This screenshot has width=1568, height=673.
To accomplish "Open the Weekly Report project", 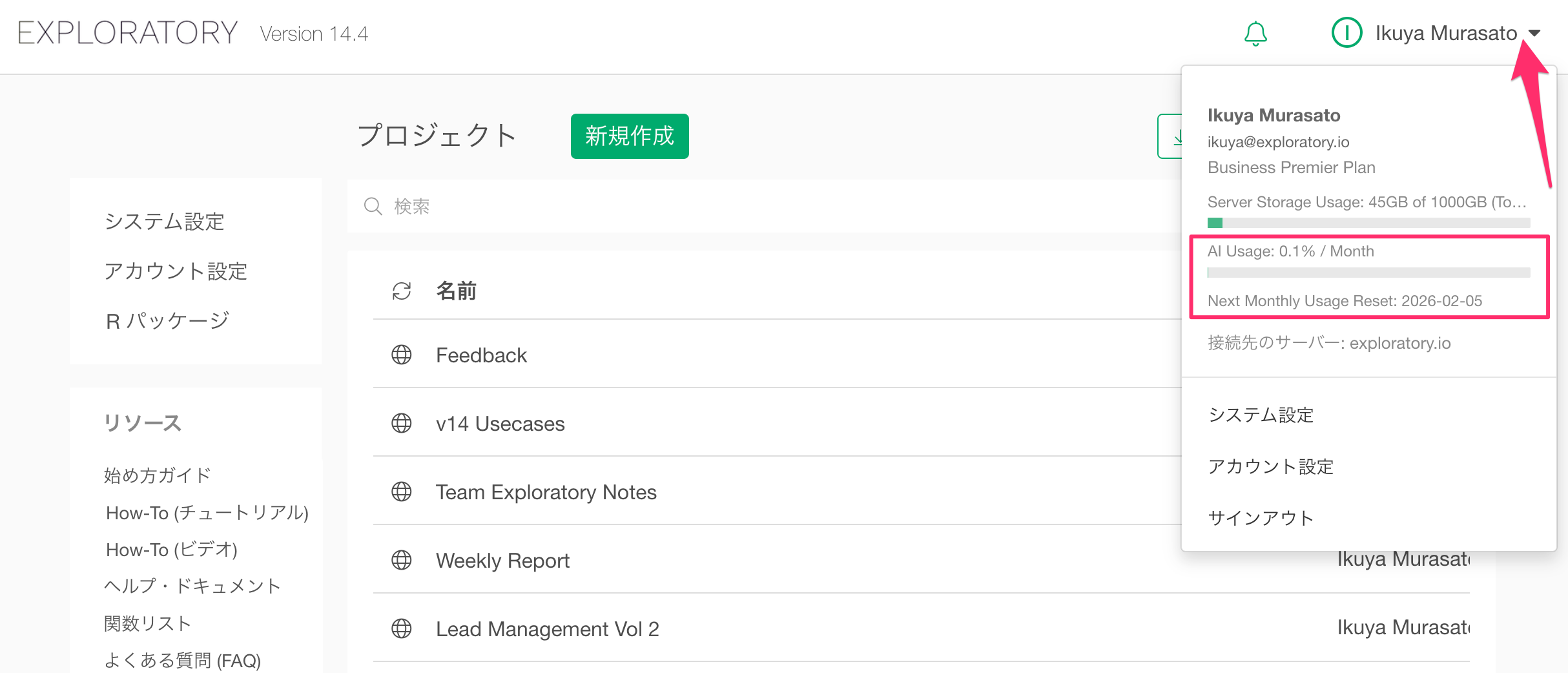I will pos(502,561).
